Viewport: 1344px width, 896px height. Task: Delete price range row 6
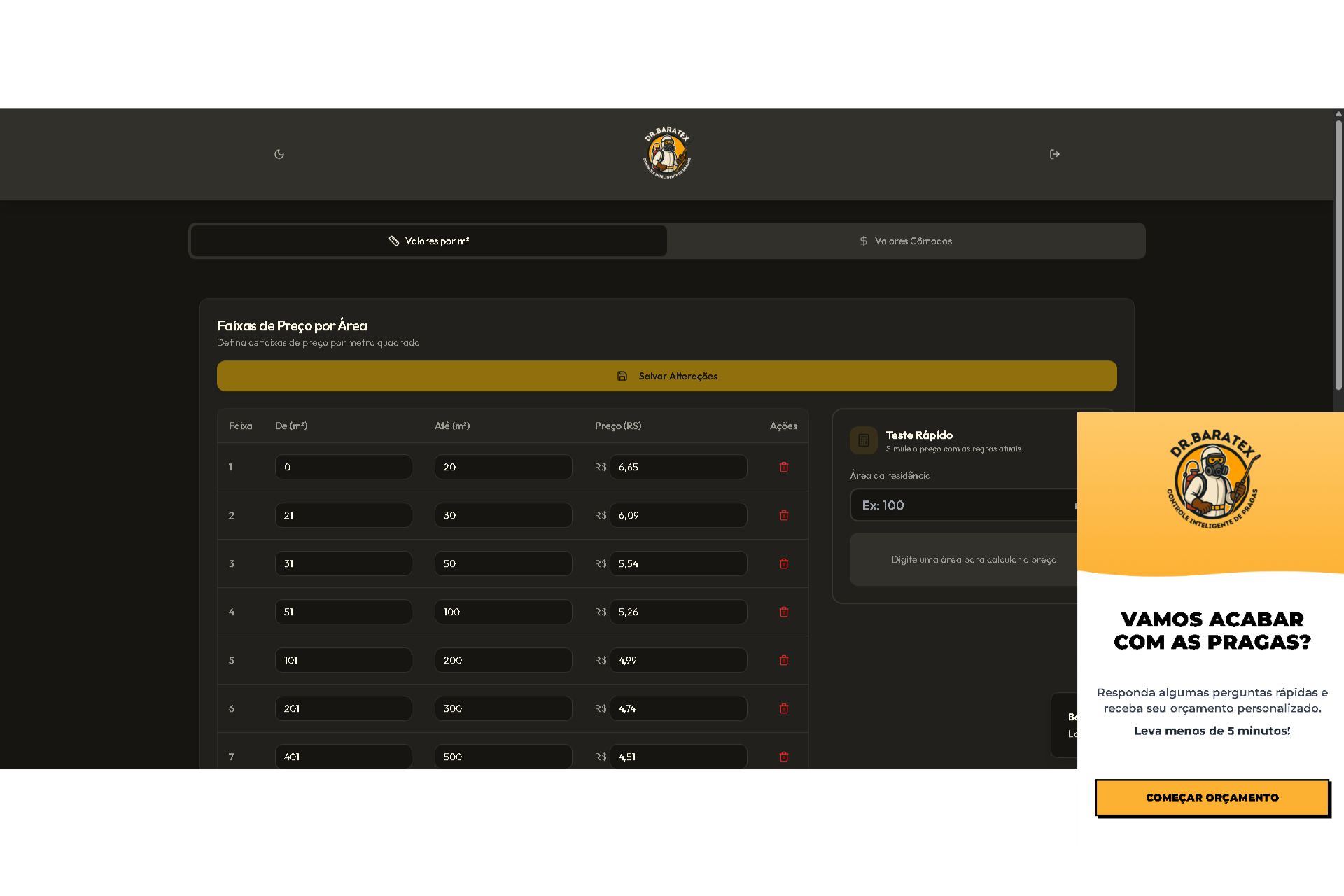click(x=784, y=708)
